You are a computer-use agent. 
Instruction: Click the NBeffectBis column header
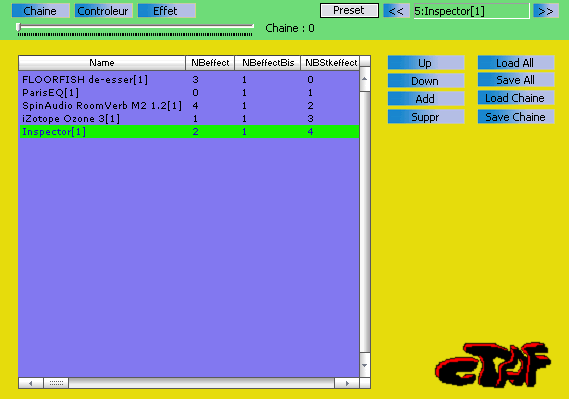(x=268, y=63)
